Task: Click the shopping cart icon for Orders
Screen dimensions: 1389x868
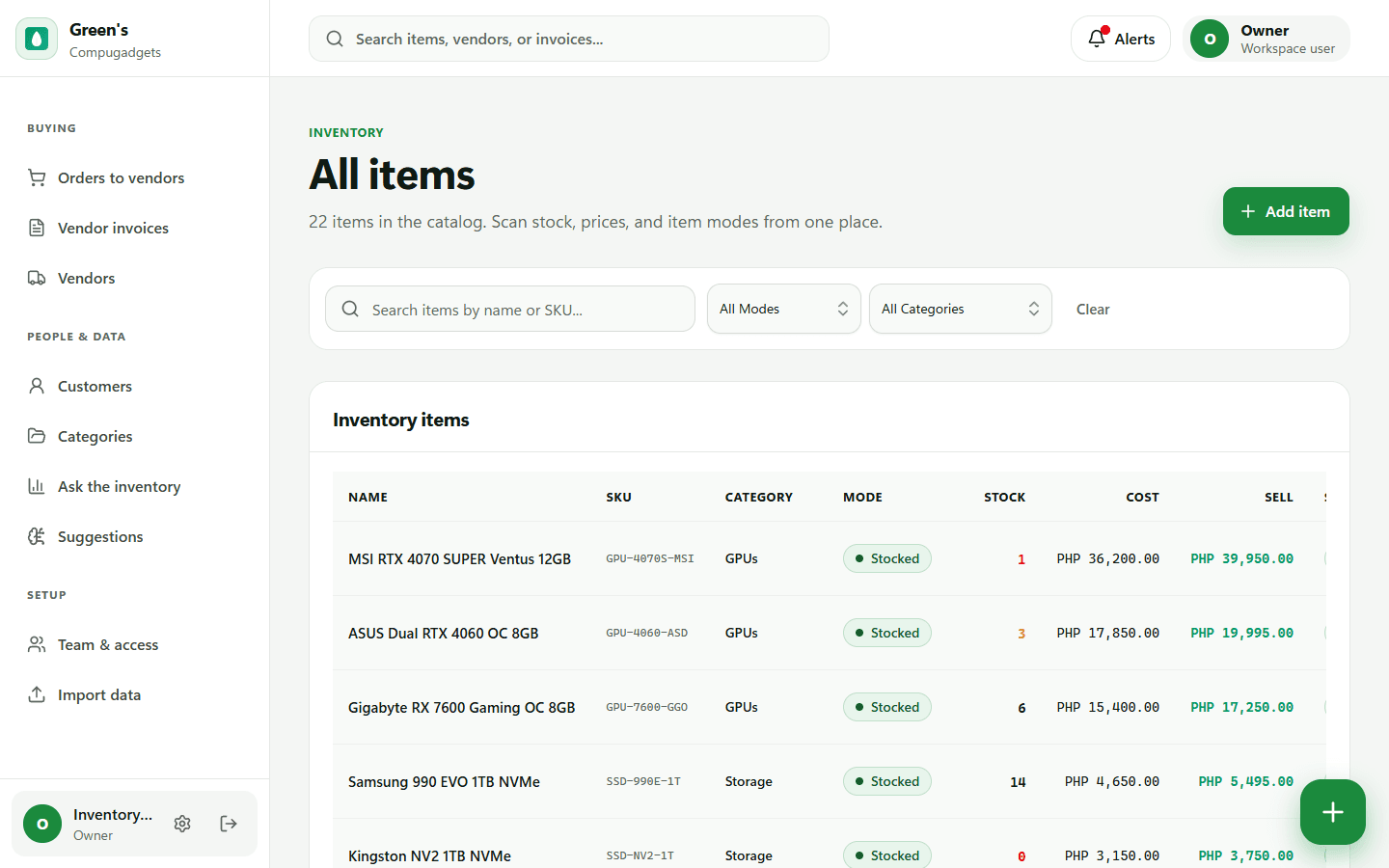Action: pyautogui.click(x=37, y=177)
